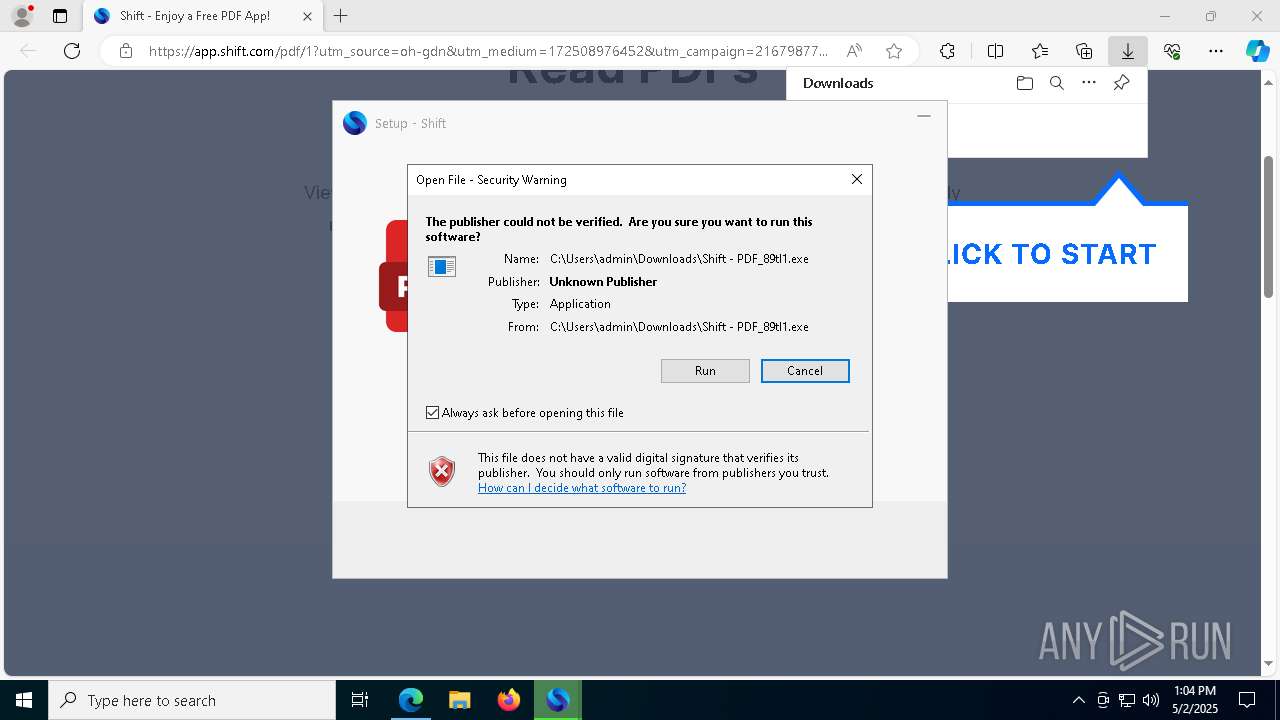The width and height of the screenshot is (1280, 720).
Task: Click Shift app on taskbar
Action: [557, 700]
